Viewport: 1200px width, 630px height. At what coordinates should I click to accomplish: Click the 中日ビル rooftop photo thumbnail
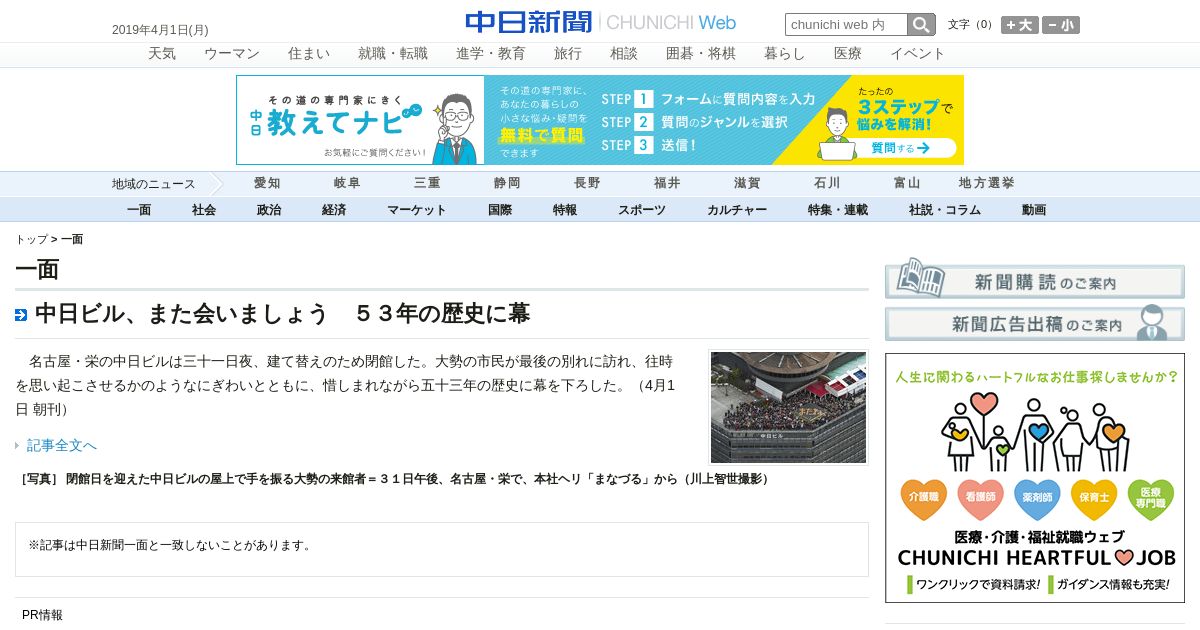(x=788, y=407)
